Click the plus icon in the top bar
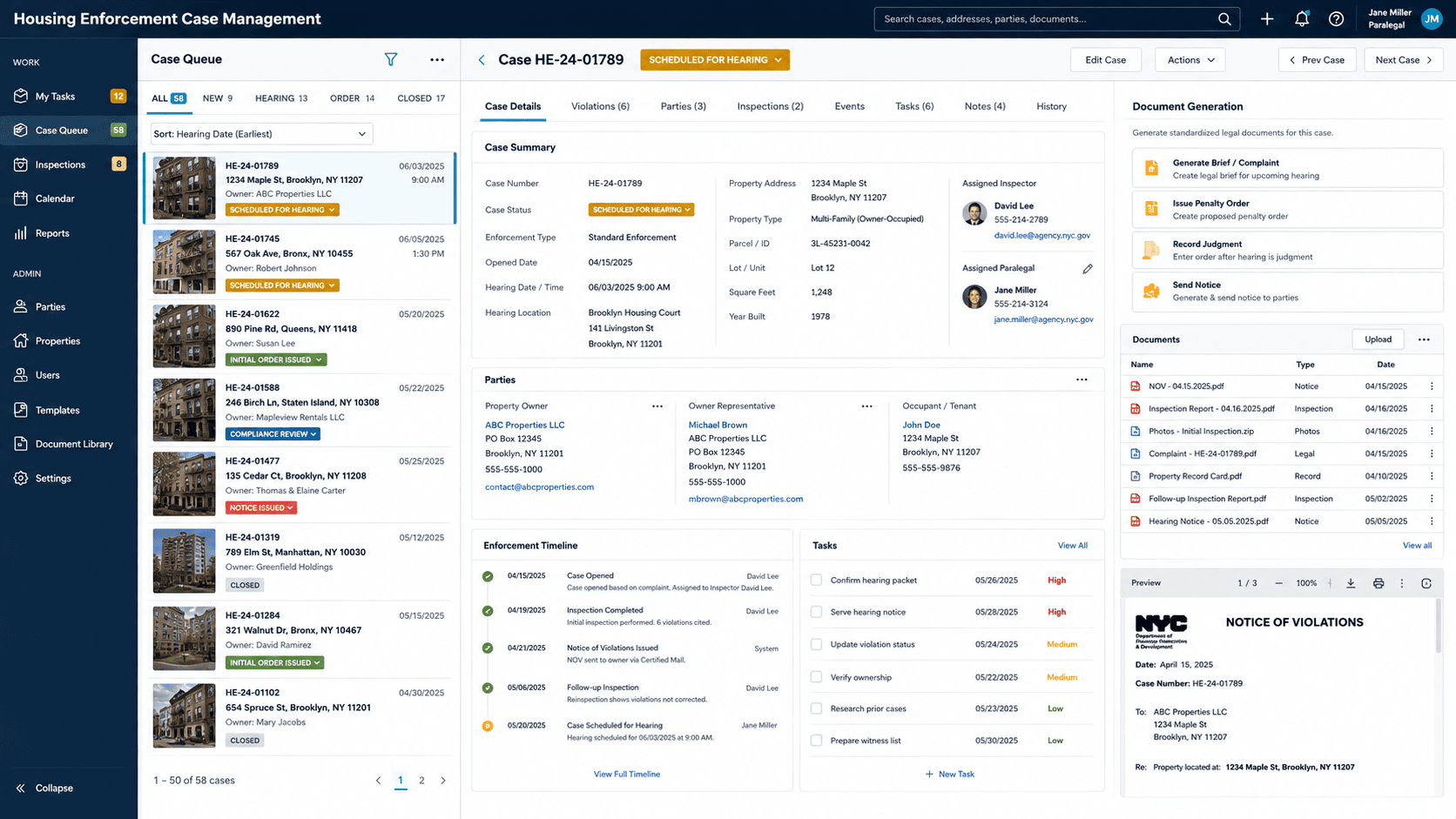Image resolution: width=1456 pixels, height=819 pixels. 1267,19
